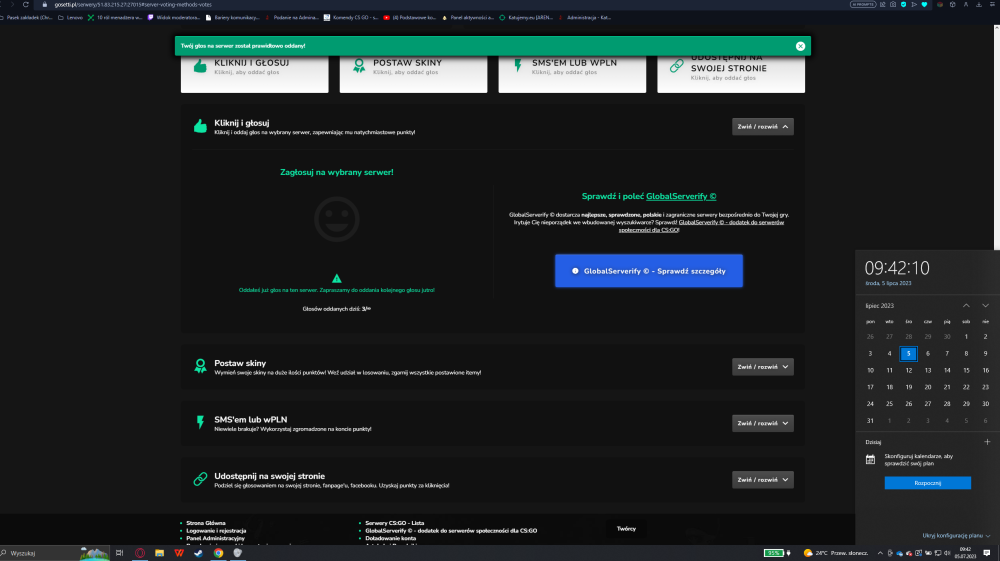Image resolution: width=1000 pixels, height=561 pixels.
Task: Click the award ribbon icon beside Postaw skiny
Action: [x=200, y=366]
